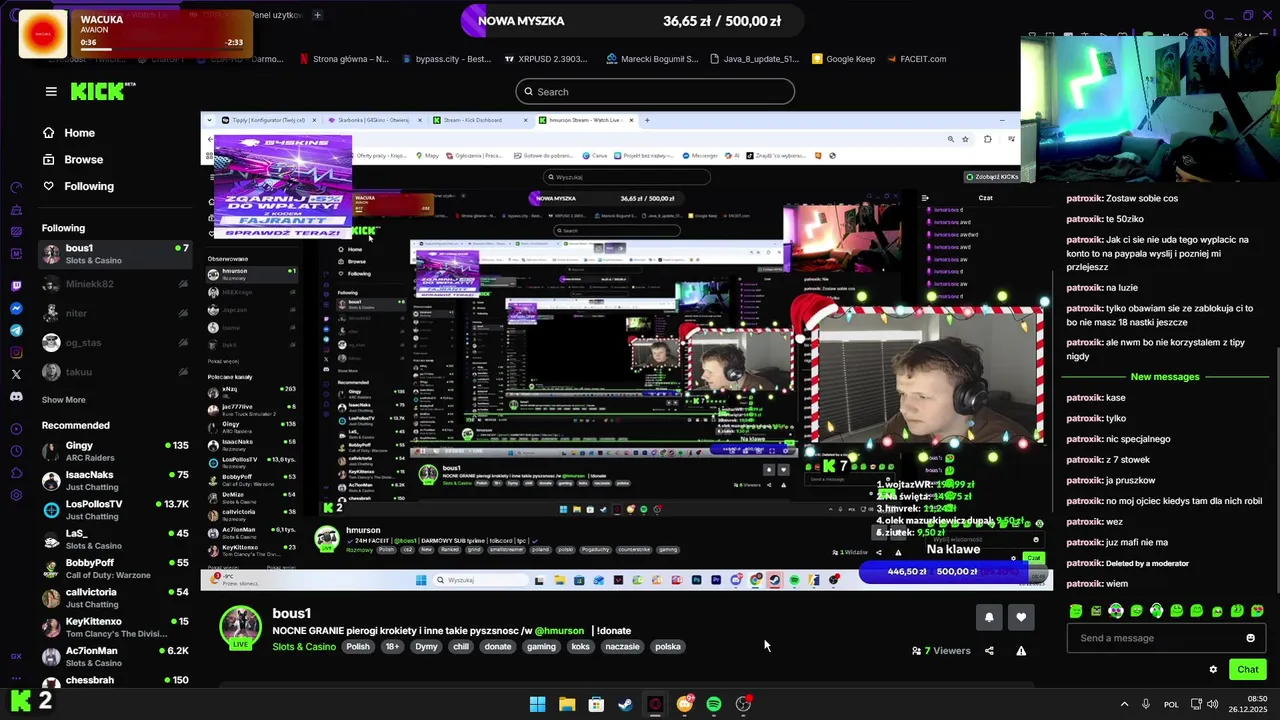Open X (Twitter) in the sidebar

(16, 374)
